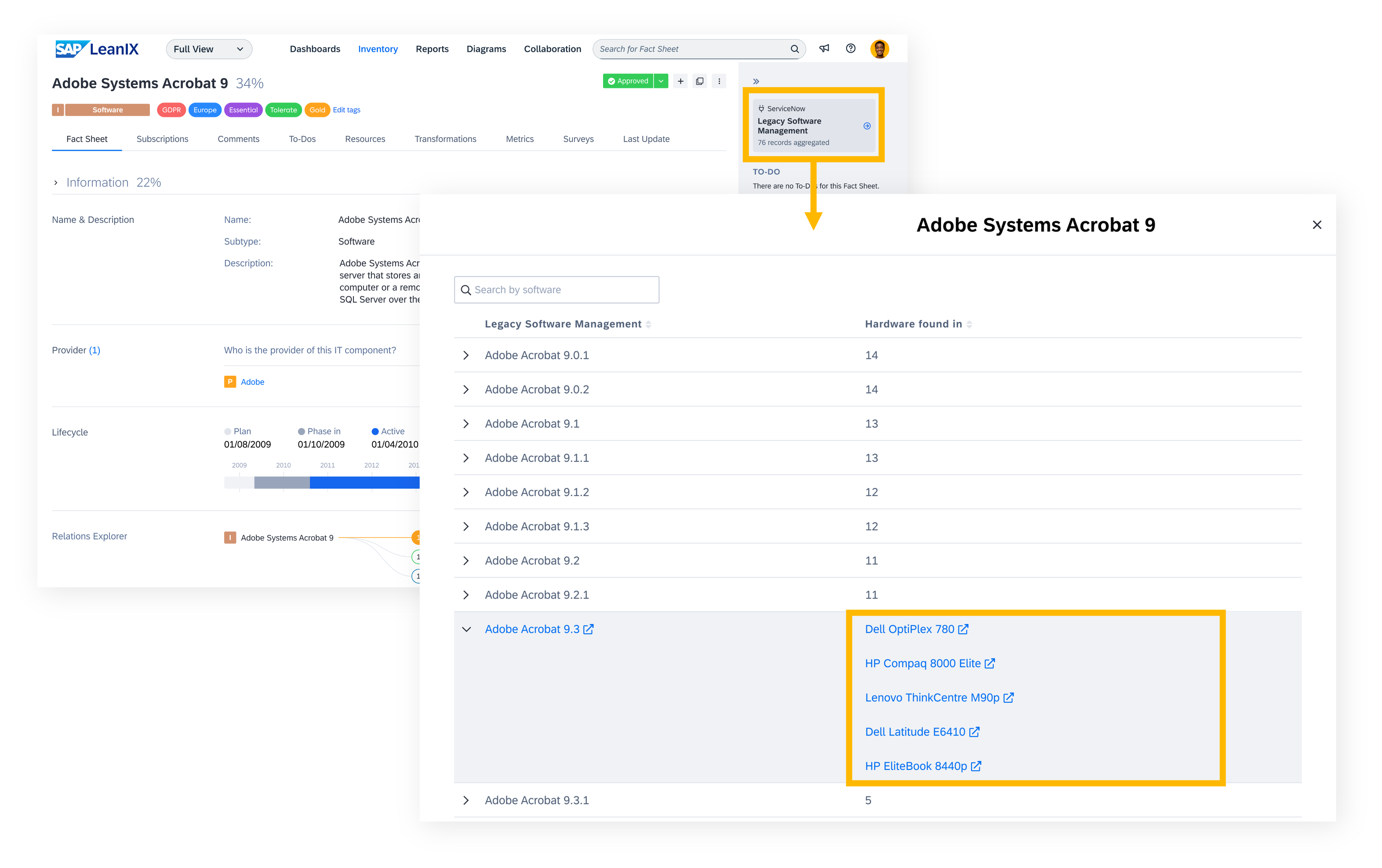Switch to the Fact Sheet tab
1382x868 pixels.
87,139
